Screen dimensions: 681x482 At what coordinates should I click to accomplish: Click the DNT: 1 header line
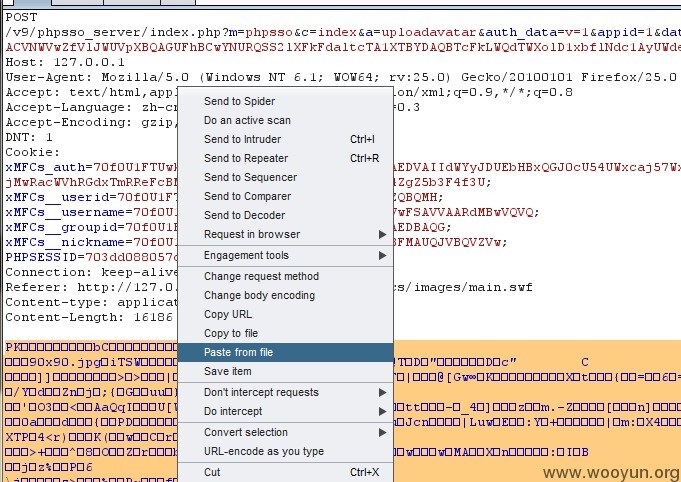click(x=29, y=137)
